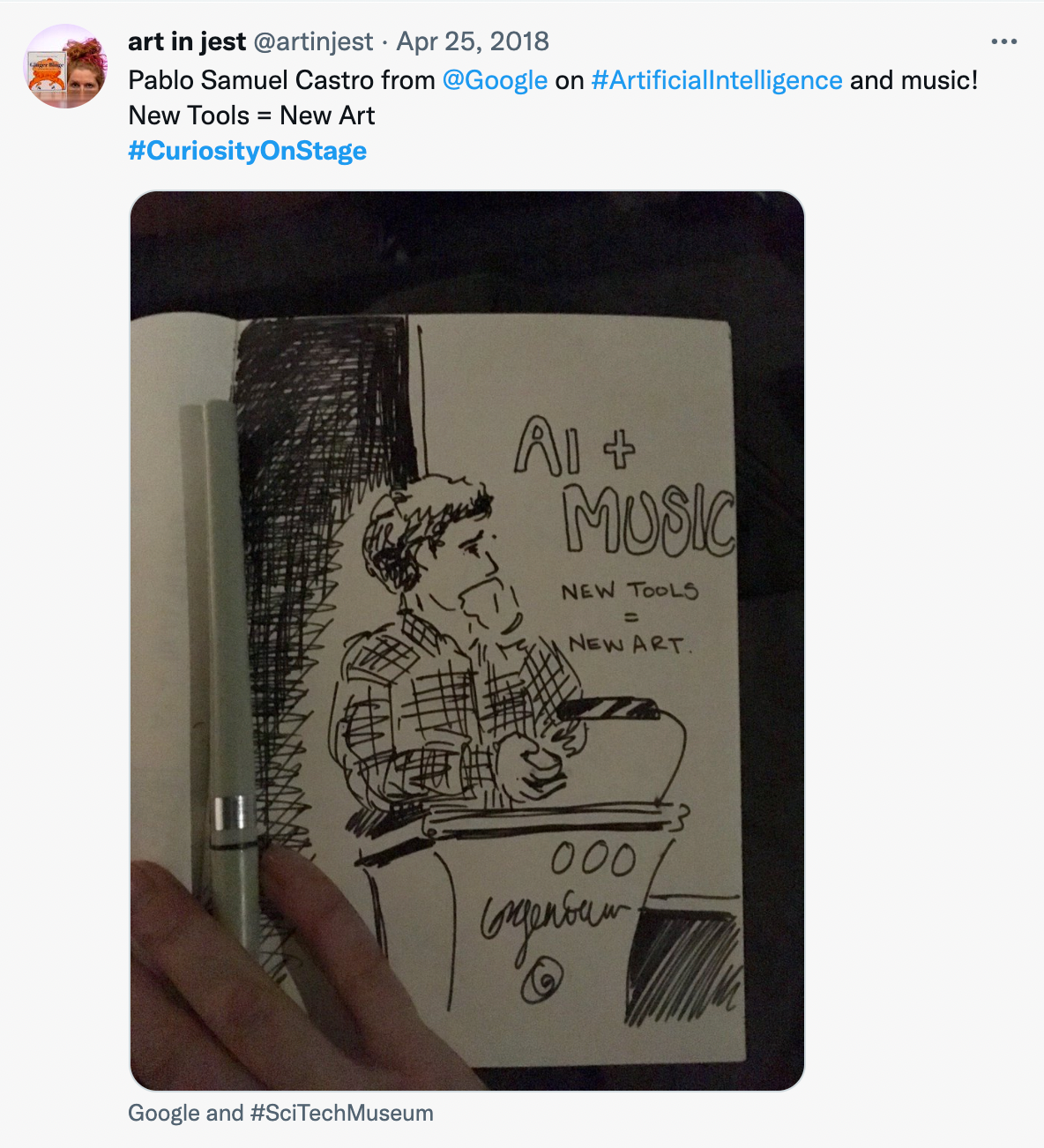Click the 'MUSIC' bubble lettering in the drawing

pos(649,520)
